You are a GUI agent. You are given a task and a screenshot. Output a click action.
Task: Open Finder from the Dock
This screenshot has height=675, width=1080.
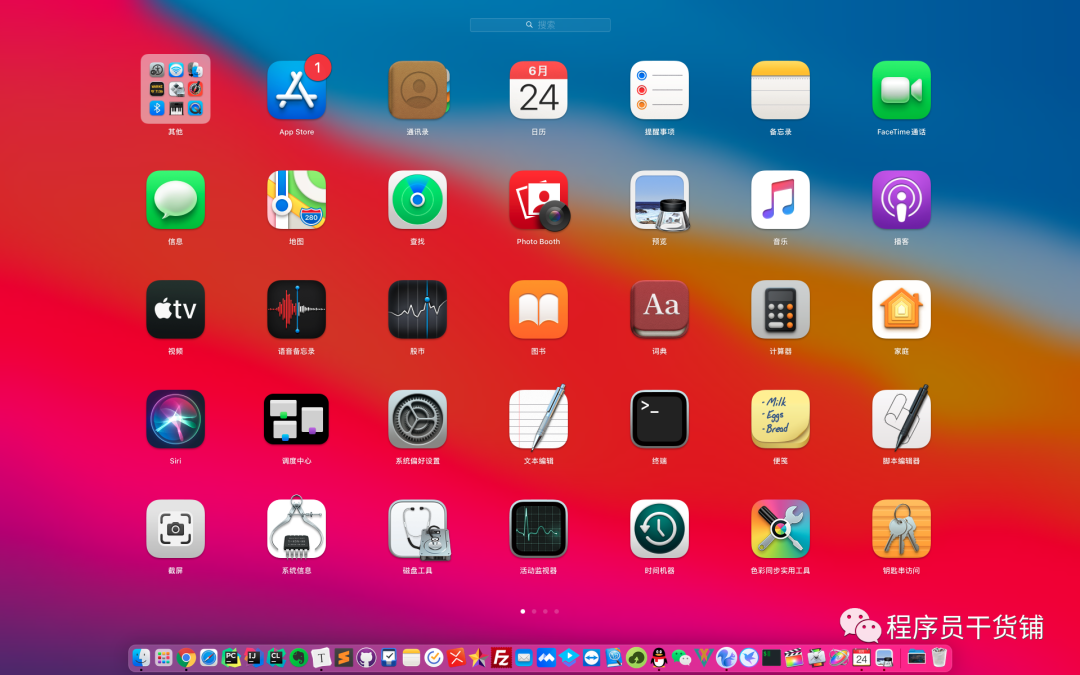pyautogui.click(x=141, y=658)
